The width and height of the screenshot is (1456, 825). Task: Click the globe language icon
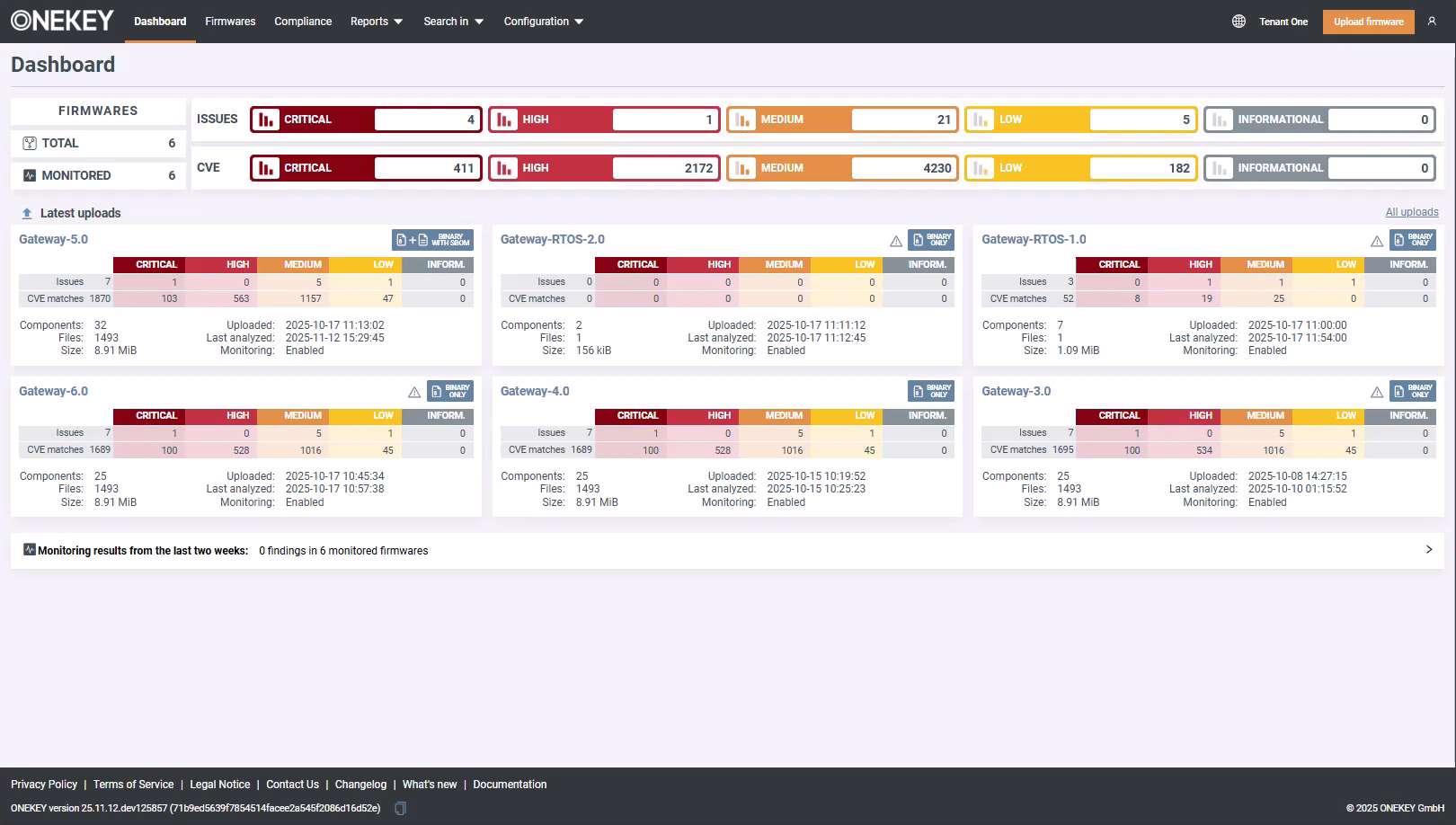tap(1238, 22)
